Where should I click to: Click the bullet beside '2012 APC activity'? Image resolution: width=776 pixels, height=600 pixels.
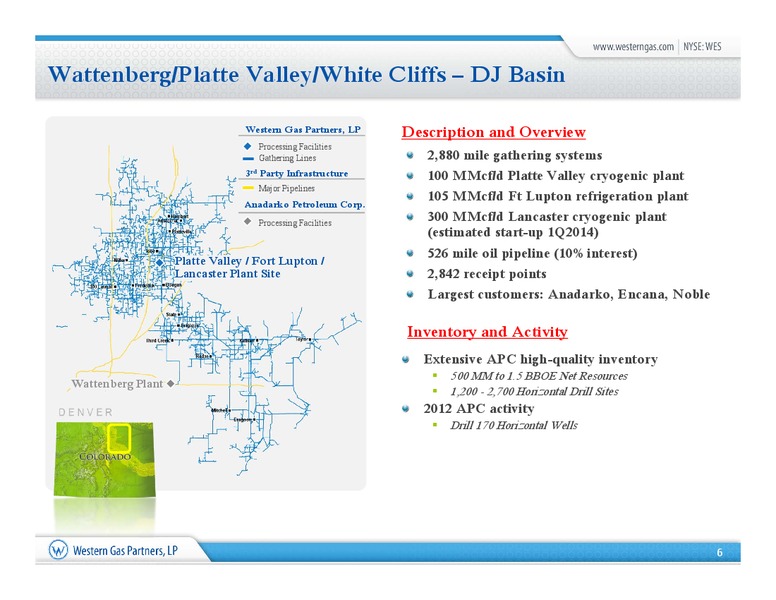coord(406,408)
